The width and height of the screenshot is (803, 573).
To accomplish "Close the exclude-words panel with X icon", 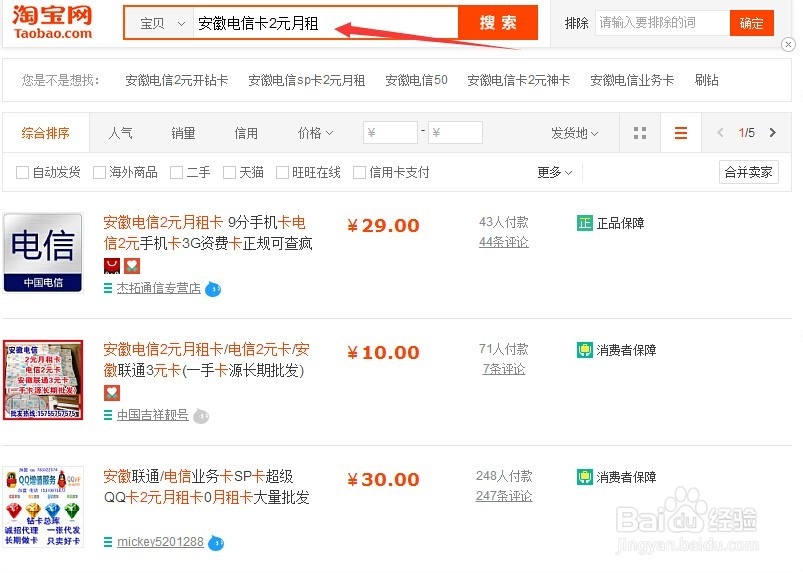I will [788, 45].
